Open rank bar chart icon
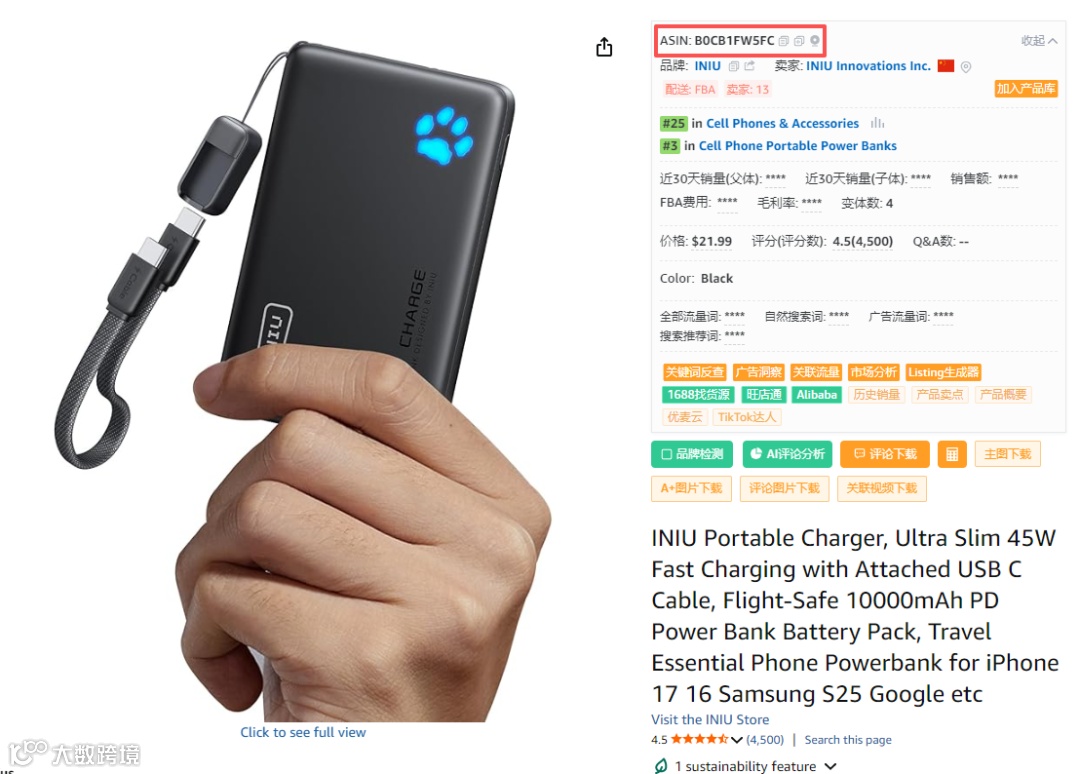The height and width of the screenshot is (774, 1080). pos(877,123)
